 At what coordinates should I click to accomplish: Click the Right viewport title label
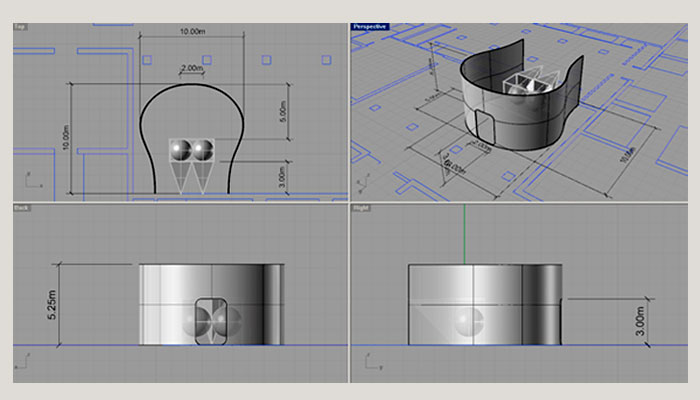click(x=362, y=208)
